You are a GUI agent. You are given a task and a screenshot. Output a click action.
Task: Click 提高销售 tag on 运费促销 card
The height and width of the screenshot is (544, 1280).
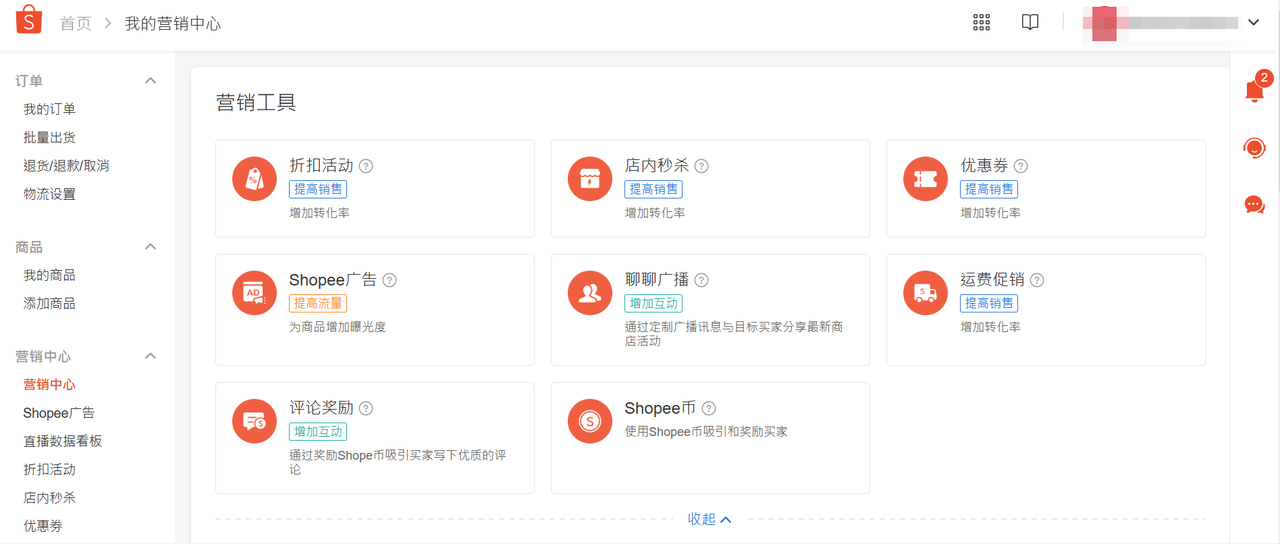click(989, 303)
